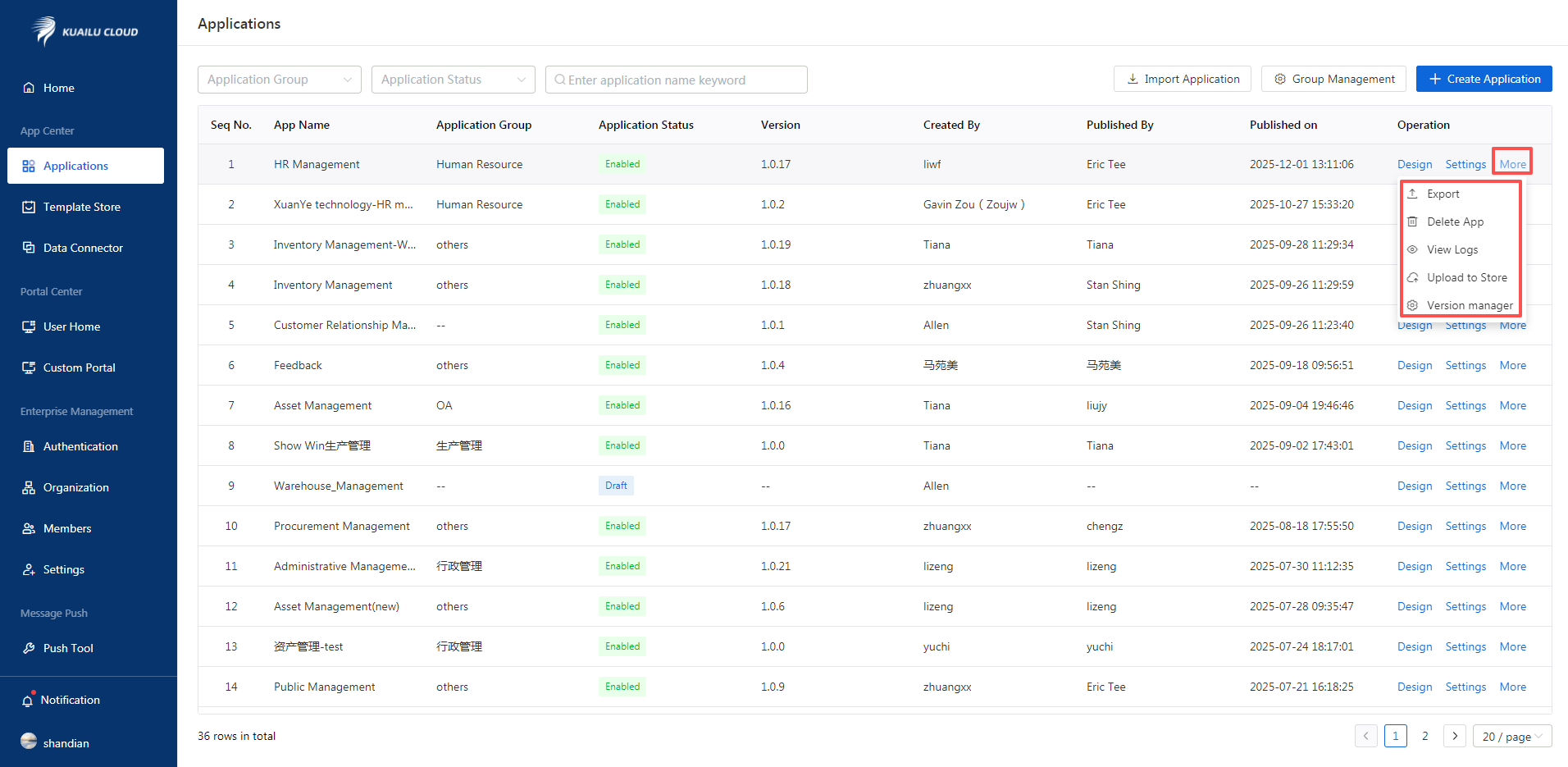Viewport: 1568px width, 767px height.
Task: Click the Authentication sidebar icon
Action: pos(29,446)
